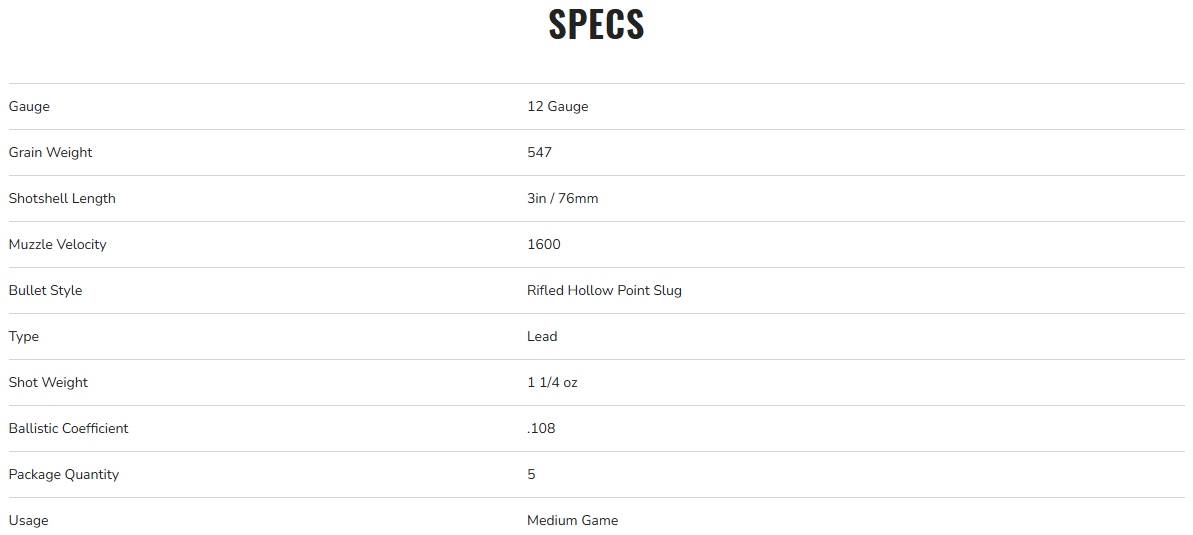The width and height of the screenshot is (1193, 535).
Task: Select the Rifled Hollow Point Slug text
Action: (x=605, y=291)
